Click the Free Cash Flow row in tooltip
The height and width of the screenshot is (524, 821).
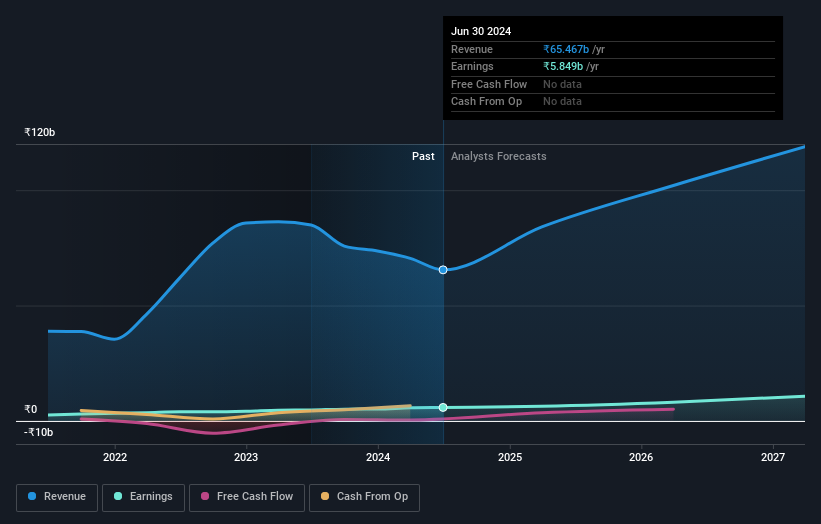coord(613,84)
